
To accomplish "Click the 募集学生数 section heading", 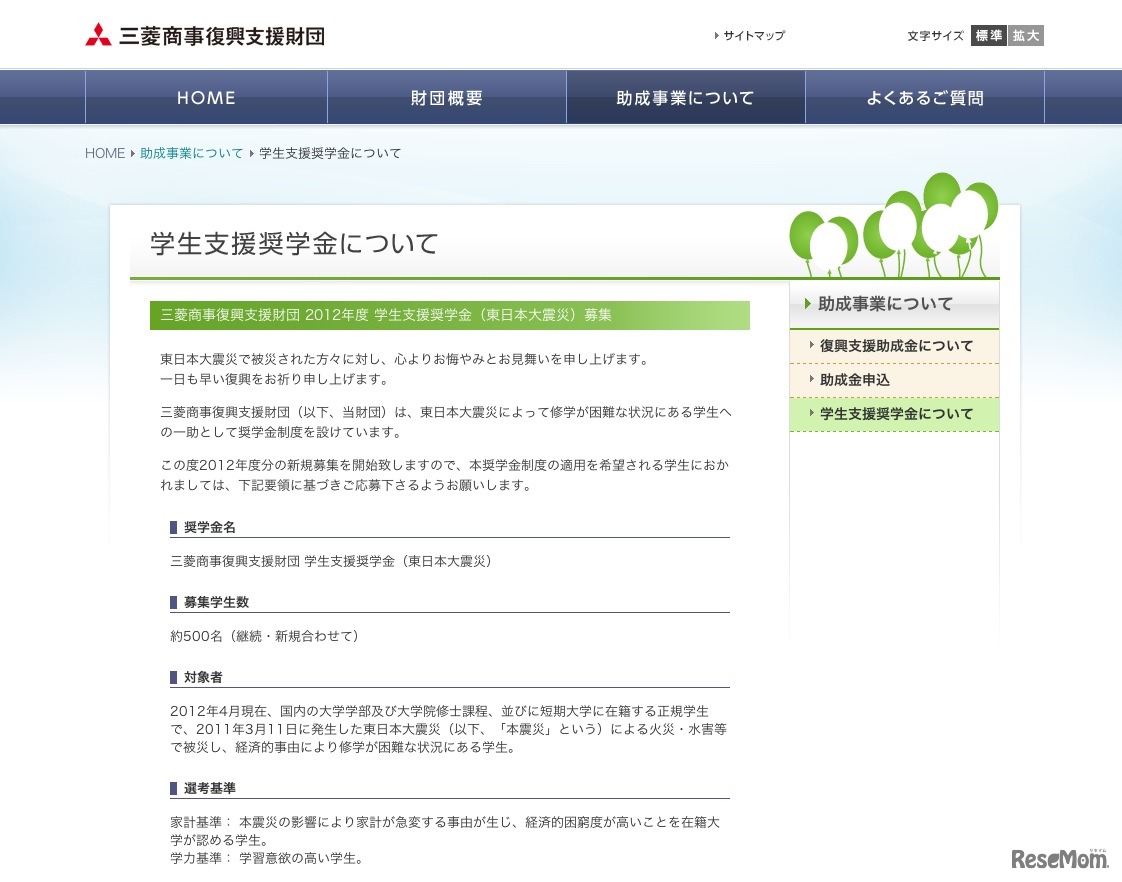I will tap(216, 602).
